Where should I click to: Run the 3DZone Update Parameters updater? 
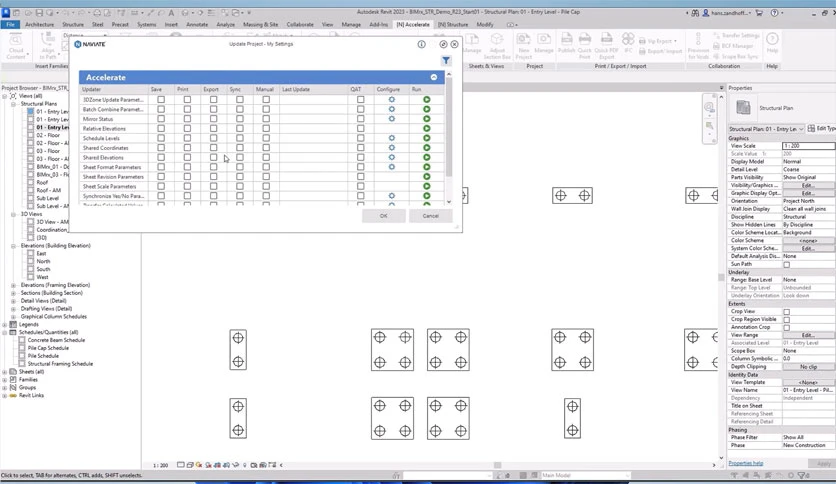coord(427,100)
